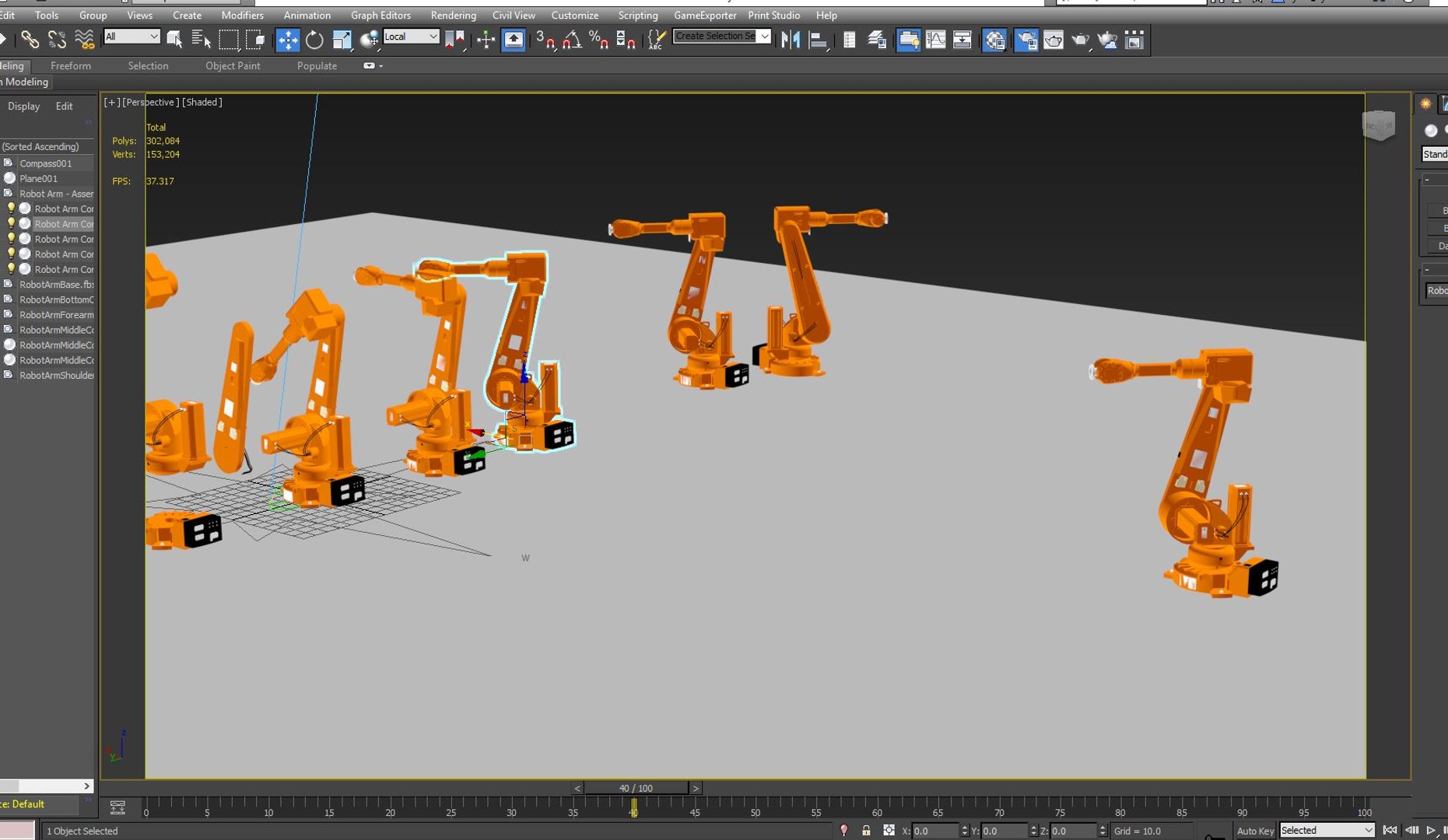Open the Local reference coordinate system dropdown

[411, 37]
